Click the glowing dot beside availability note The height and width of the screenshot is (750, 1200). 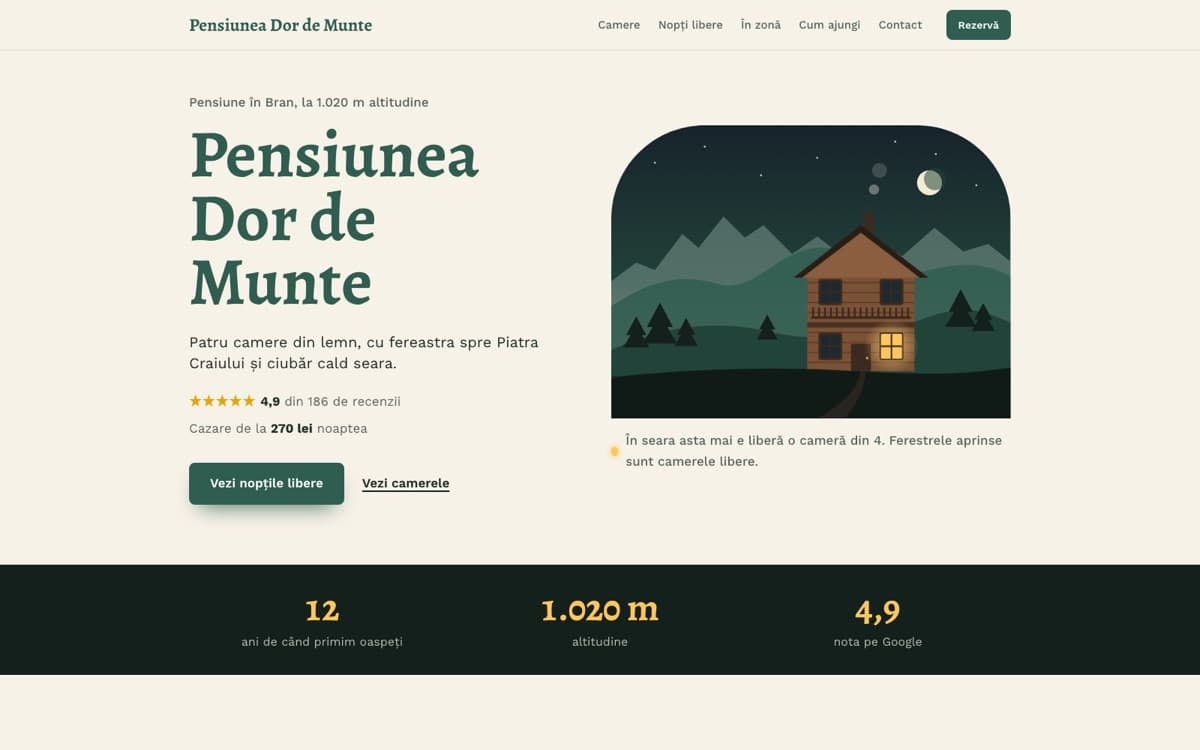click(614, 451)
